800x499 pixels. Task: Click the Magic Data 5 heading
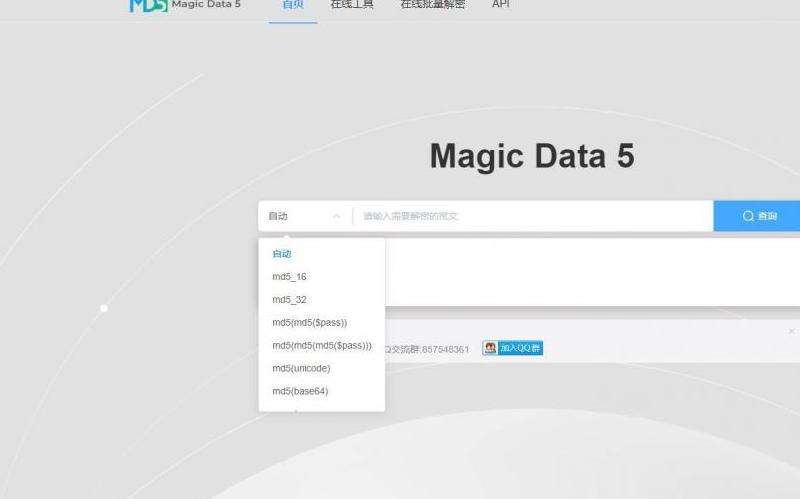click(532, 156)
